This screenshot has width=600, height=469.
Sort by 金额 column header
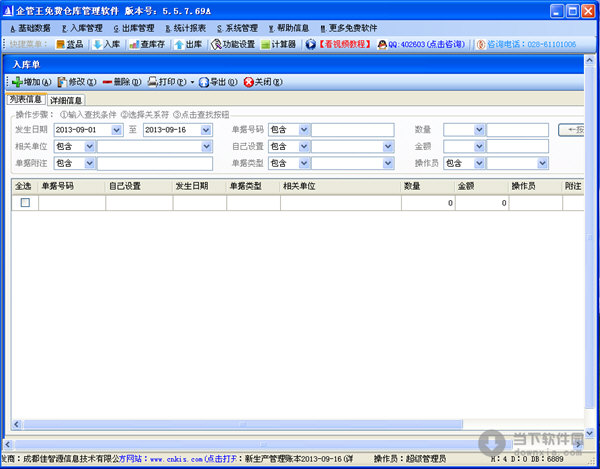point(482,186)
